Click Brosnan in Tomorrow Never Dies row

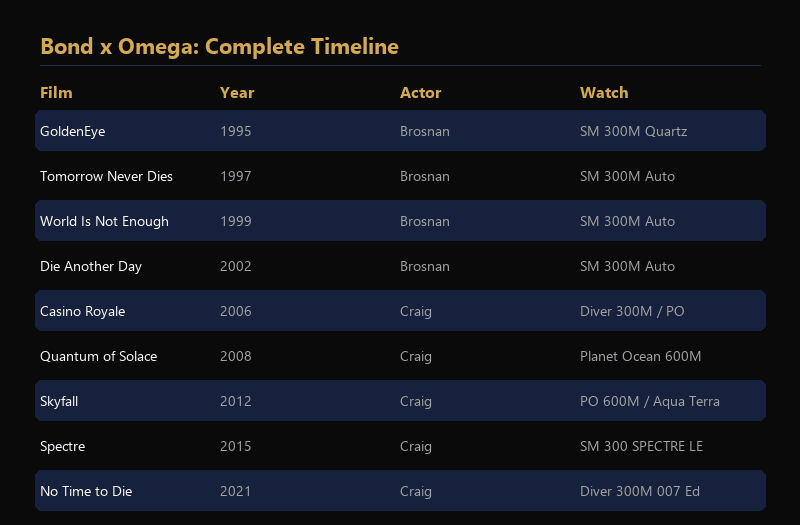pyautogui.click(x=425, y=177)
